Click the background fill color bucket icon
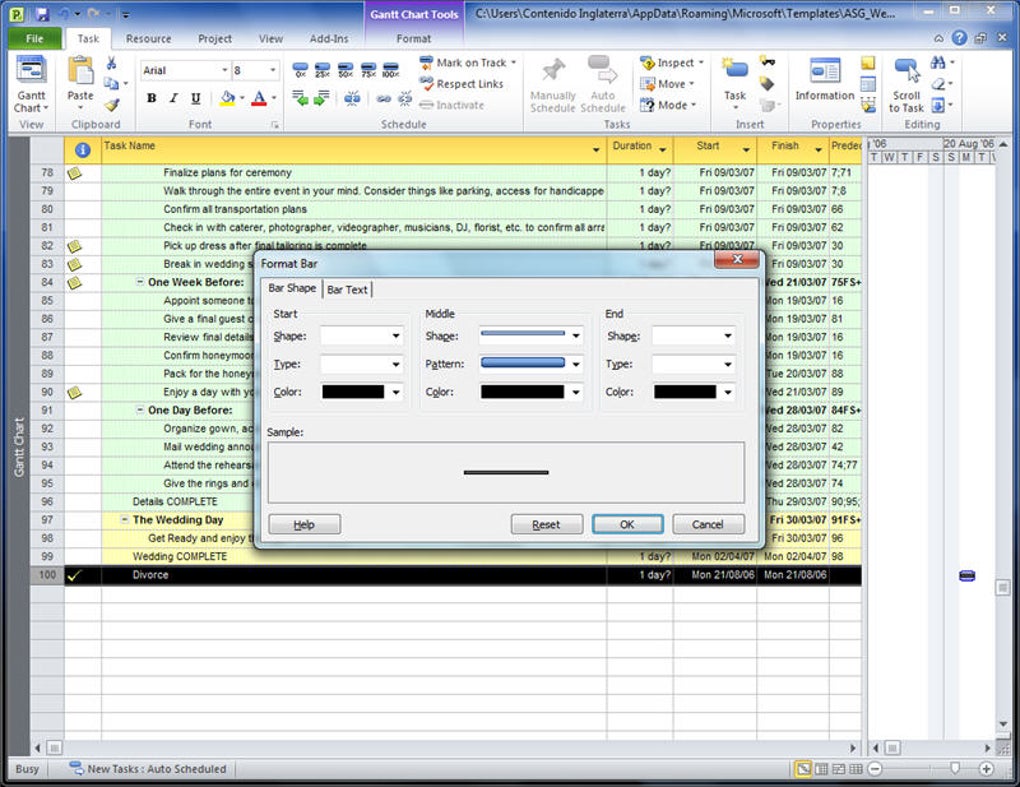 [x=228, y=98]
